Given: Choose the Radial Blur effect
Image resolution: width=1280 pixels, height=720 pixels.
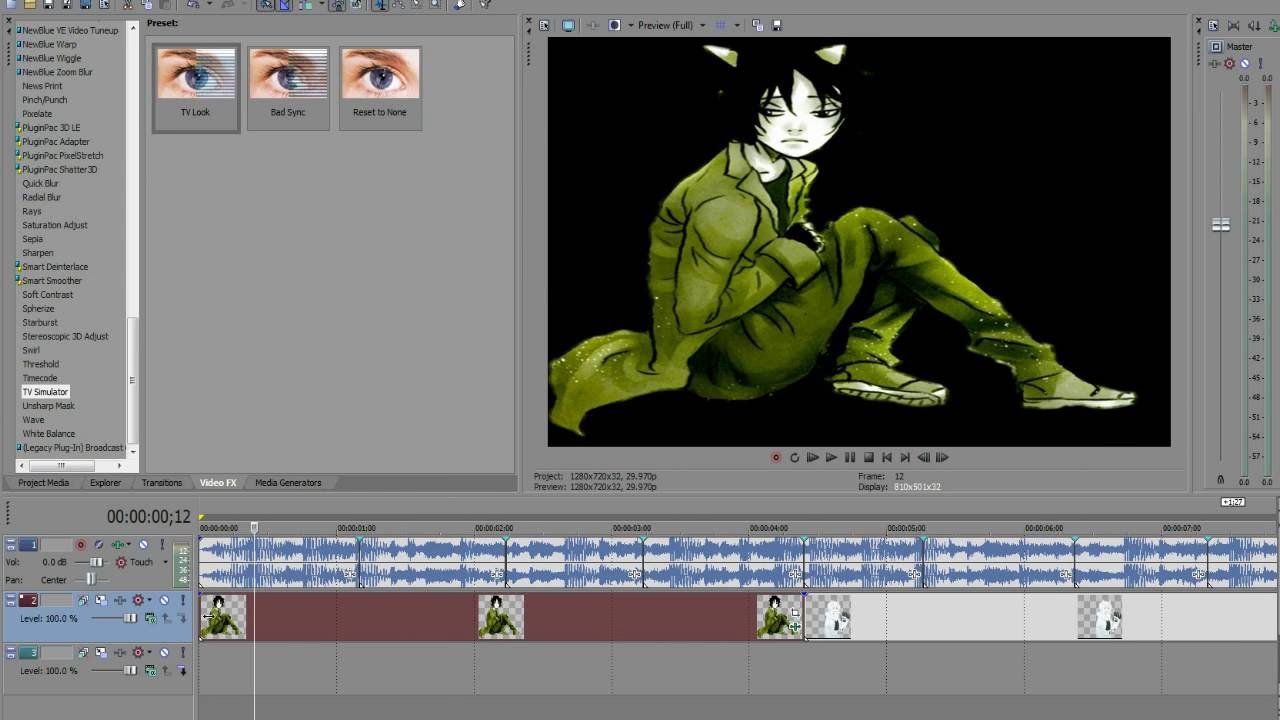Looking at the screenshot, I should 41,198.
